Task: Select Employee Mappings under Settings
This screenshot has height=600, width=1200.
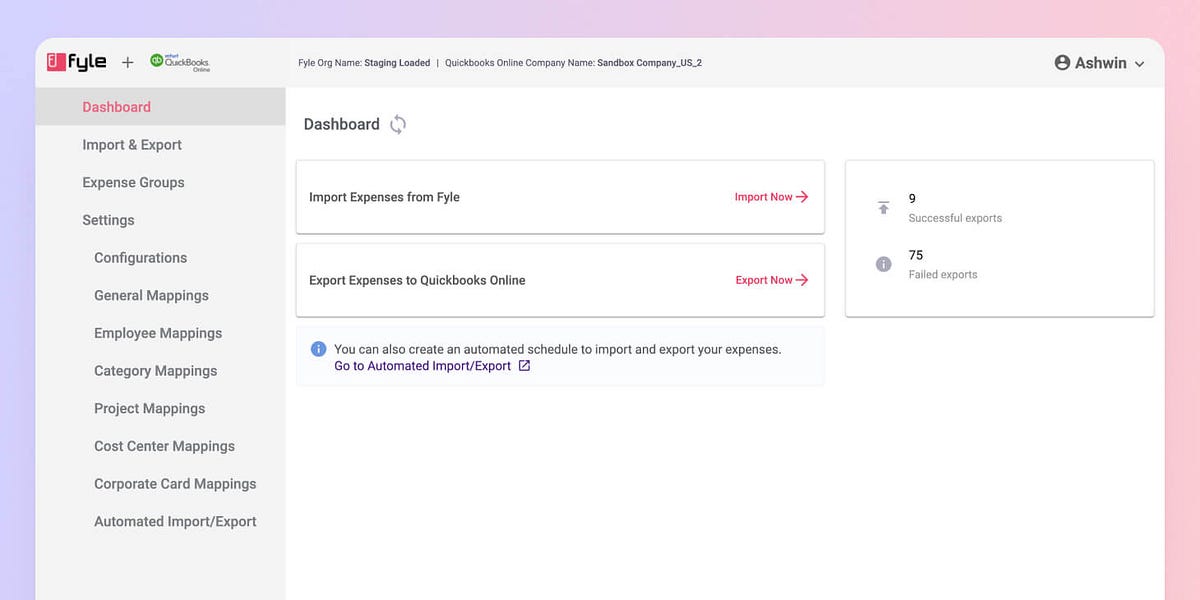Action: (x=157, y=333)
